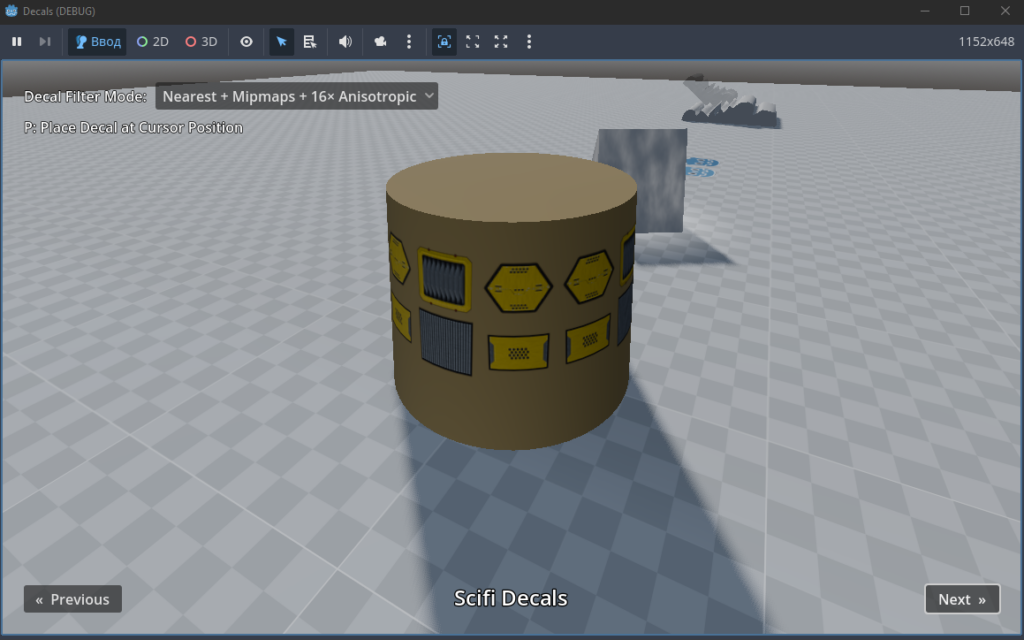The height and width of the screenshot is (640, 1024).
Task: Toggle the embed game on play icon
Action: coord(444,42)
